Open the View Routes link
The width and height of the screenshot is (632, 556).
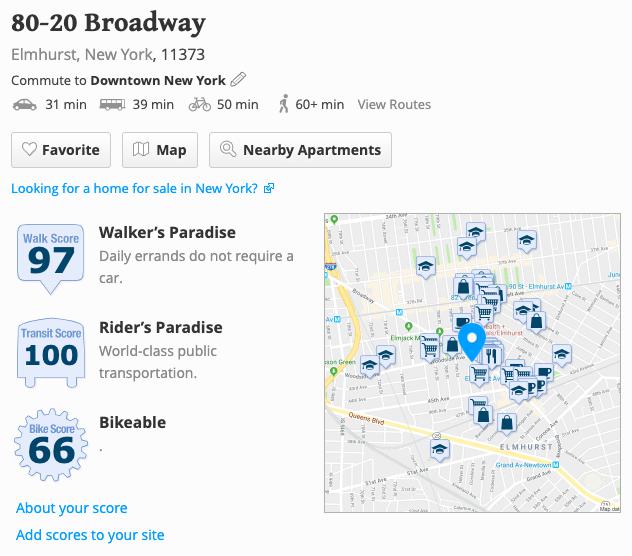(x=394, y=104)
